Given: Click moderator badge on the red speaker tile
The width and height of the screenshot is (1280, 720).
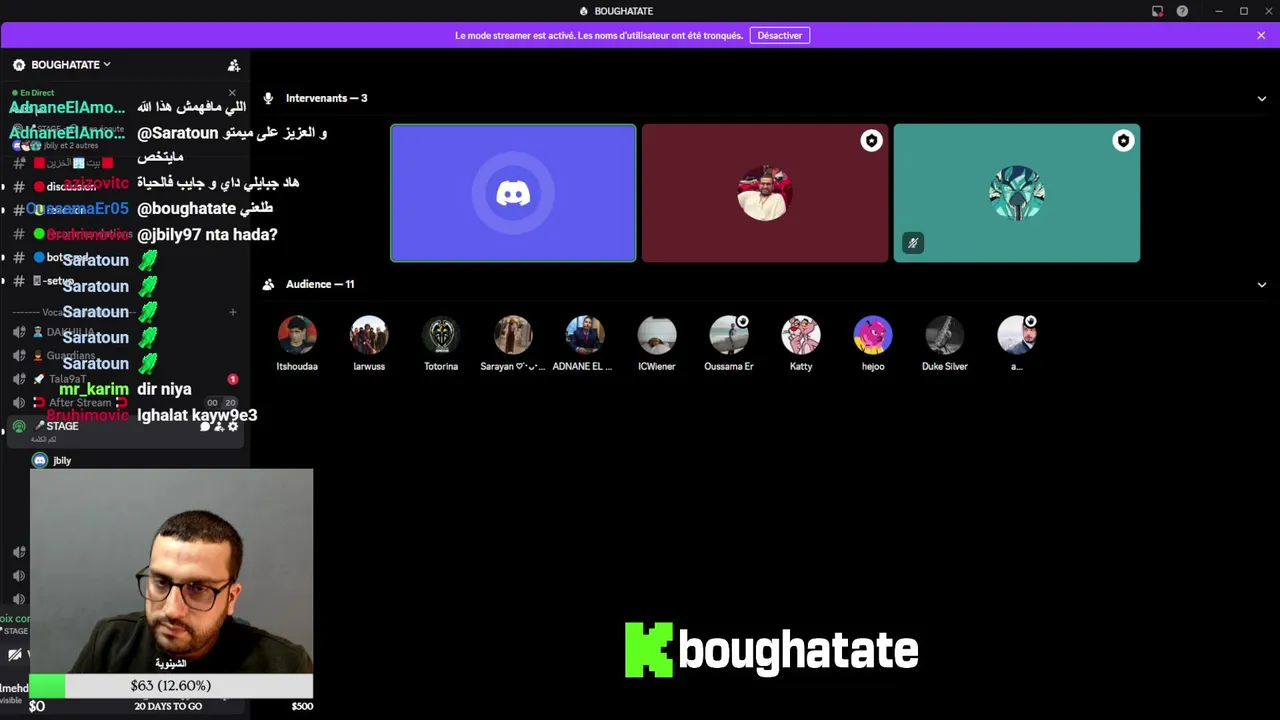Looking at the screenshot, I should click(x=871, y=141).
